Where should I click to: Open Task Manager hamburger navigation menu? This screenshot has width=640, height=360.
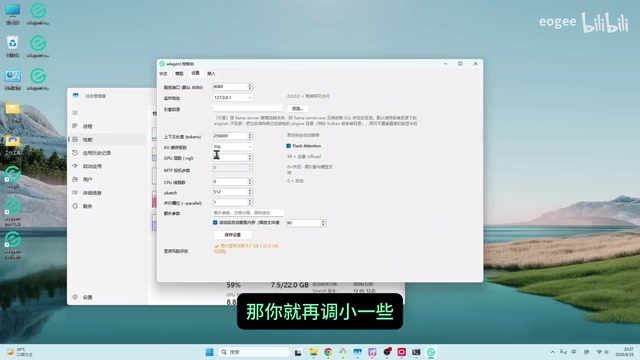click(75, 113)
